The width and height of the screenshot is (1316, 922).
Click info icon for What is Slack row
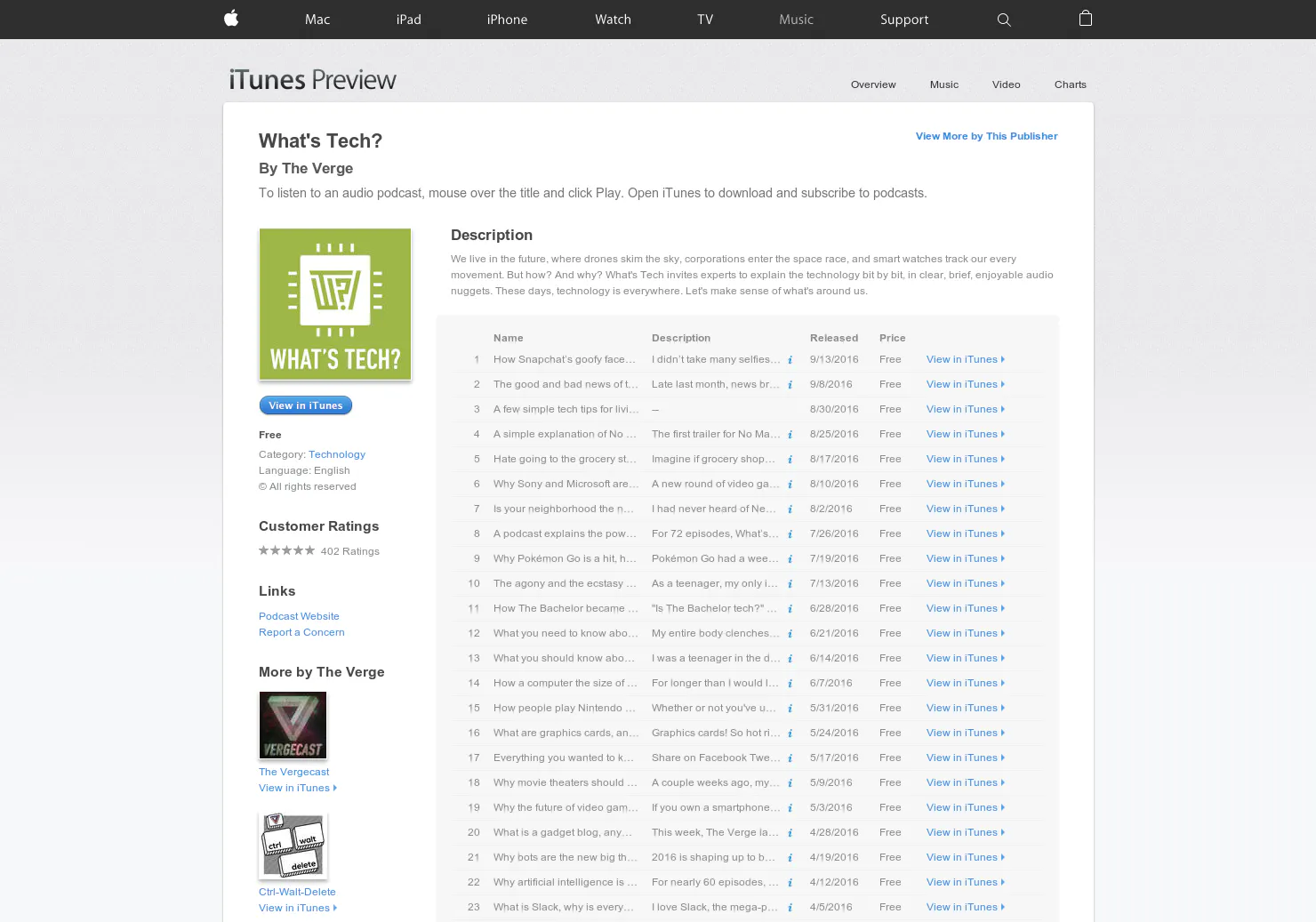point(790,908)
